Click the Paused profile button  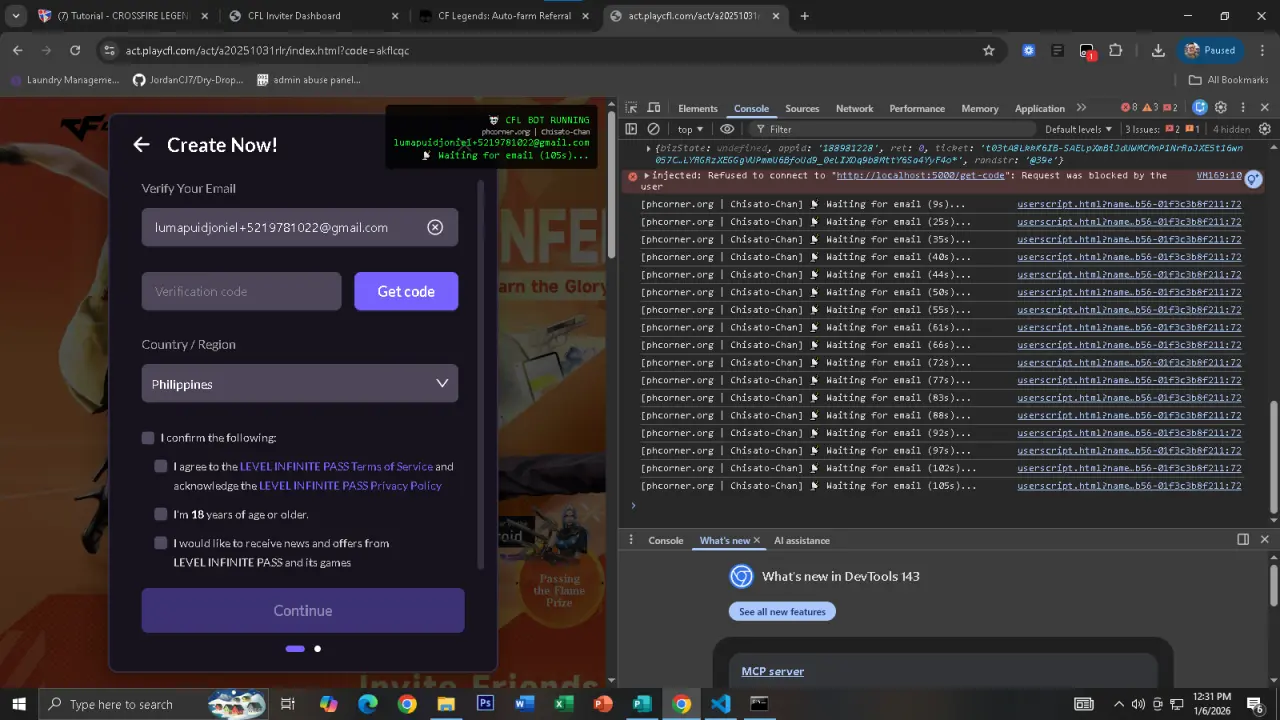[1211, 50]
